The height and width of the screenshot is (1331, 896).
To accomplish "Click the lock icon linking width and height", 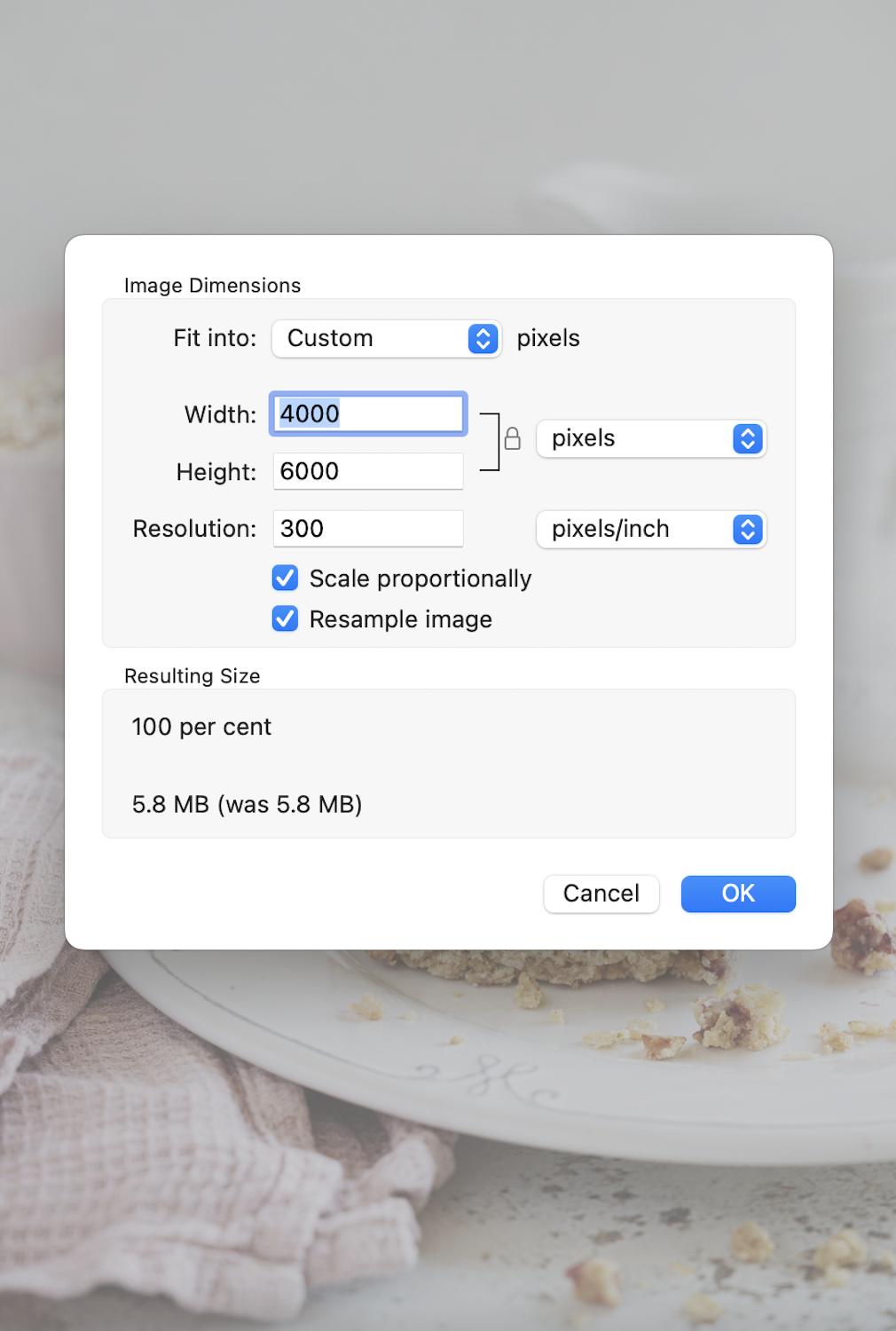I will point(513,439).
